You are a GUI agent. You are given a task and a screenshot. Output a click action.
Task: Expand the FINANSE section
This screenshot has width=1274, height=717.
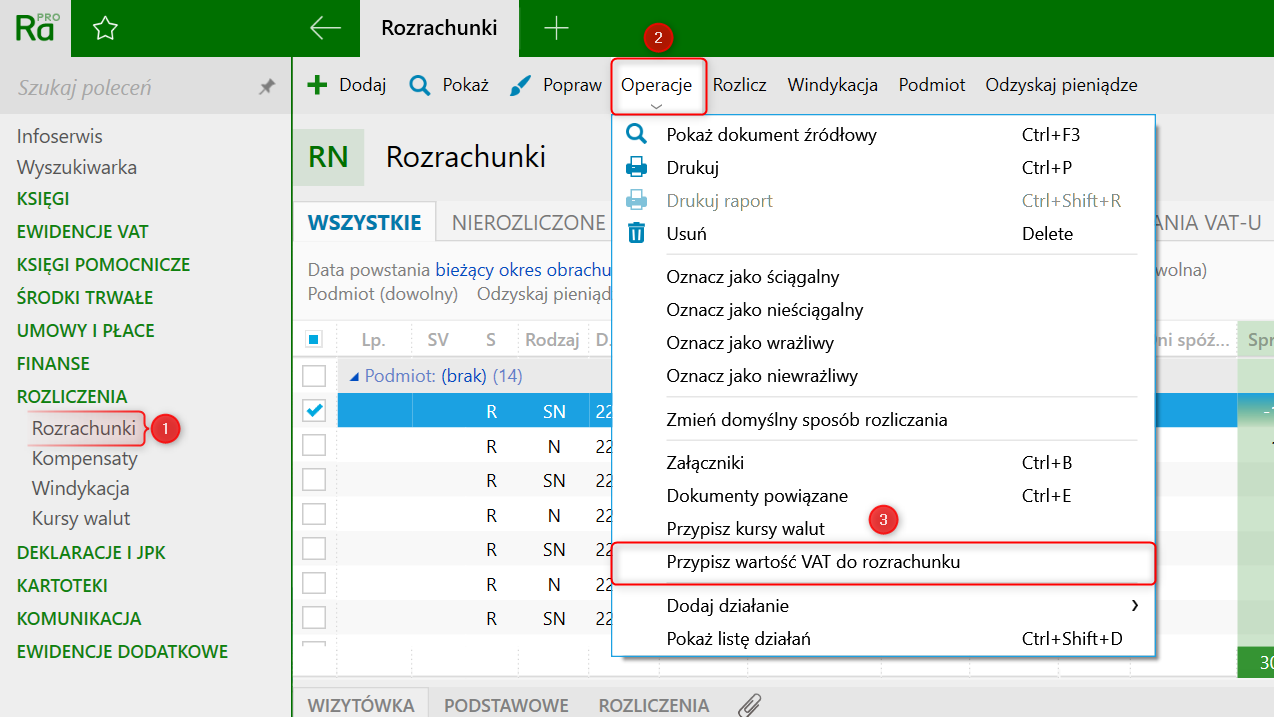(x=53, y=364)
